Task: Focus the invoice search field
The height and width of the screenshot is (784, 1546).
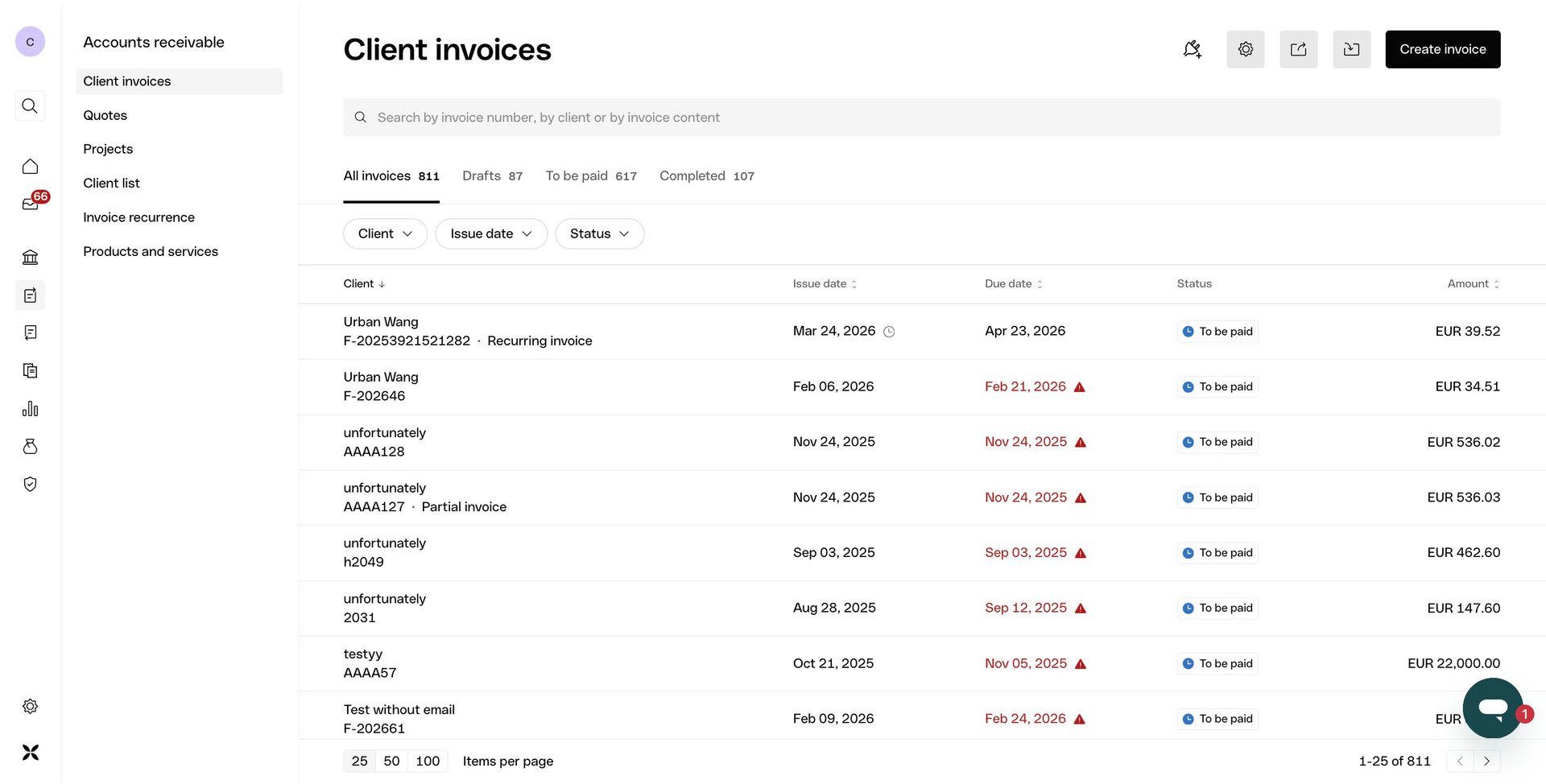Action: [x=921, y=118]
